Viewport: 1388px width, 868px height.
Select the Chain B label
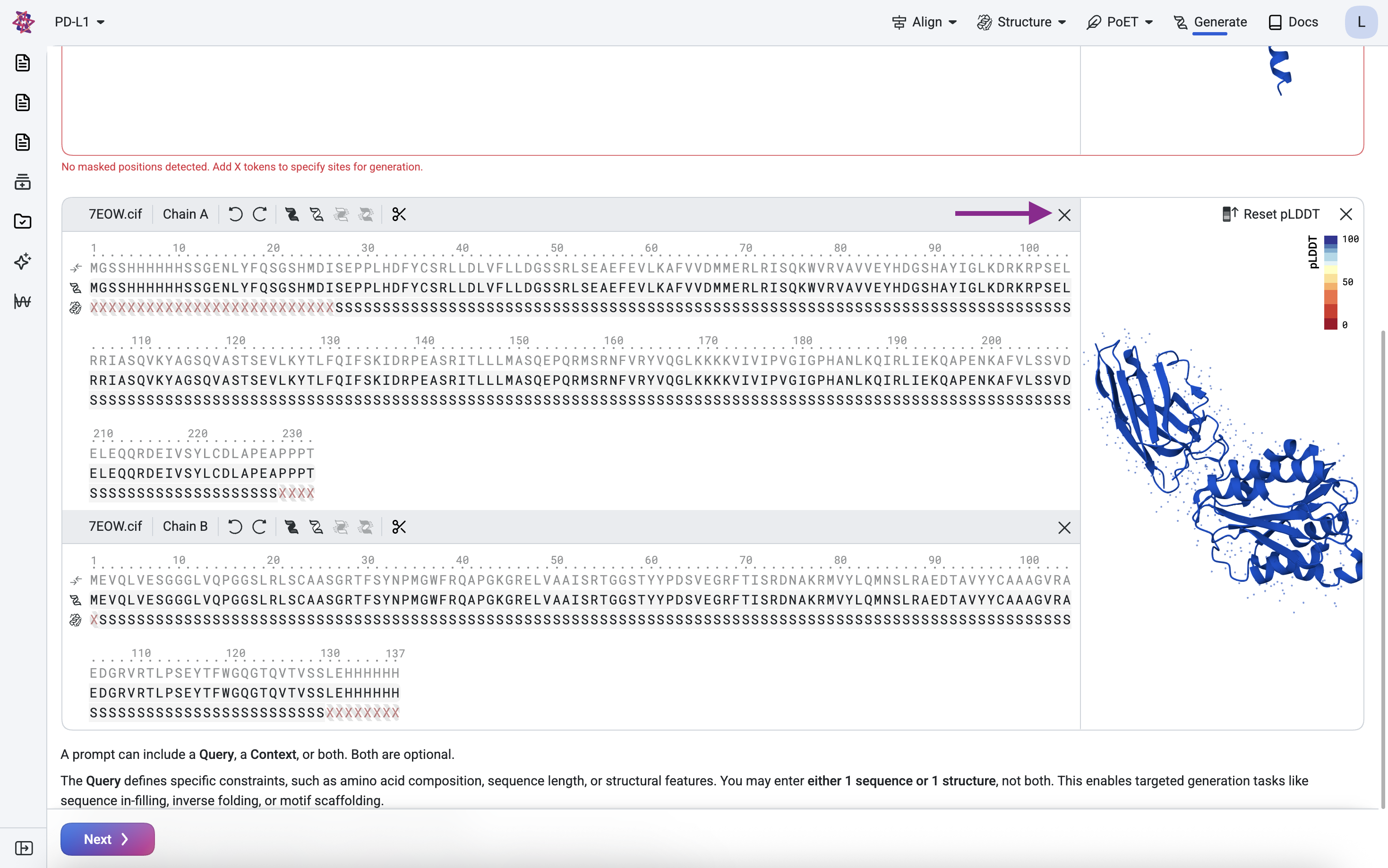pyautogui.click(x=186, y=527)
